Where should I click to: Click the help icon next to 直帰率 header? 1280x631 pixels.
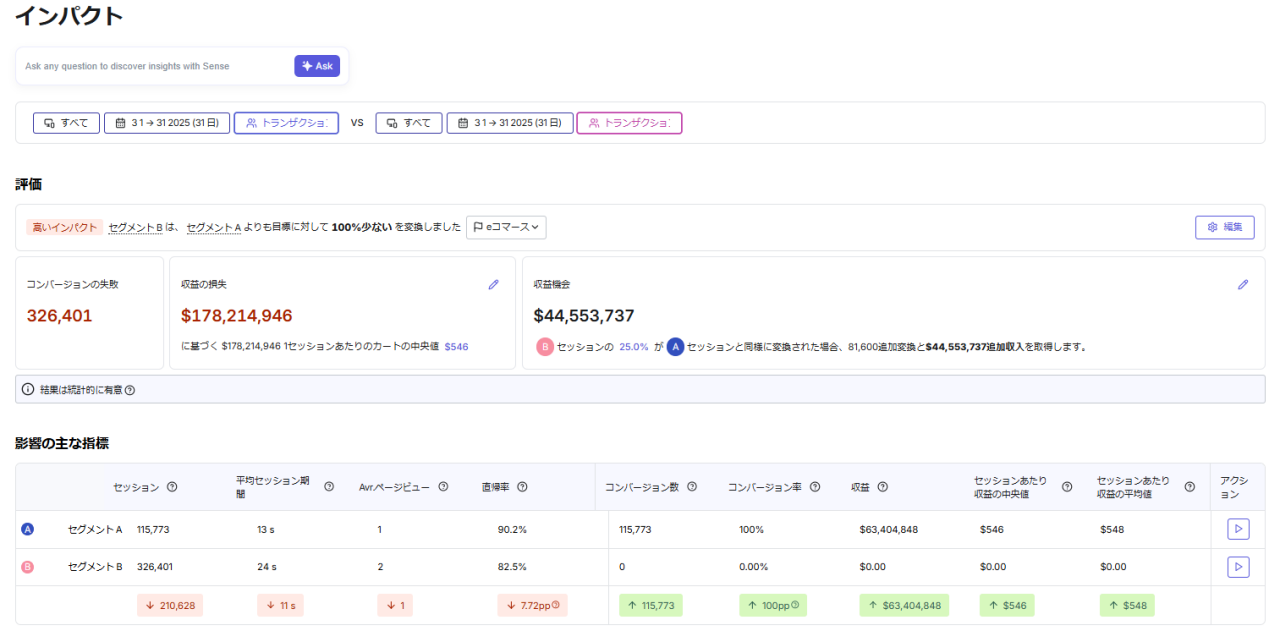522,487
